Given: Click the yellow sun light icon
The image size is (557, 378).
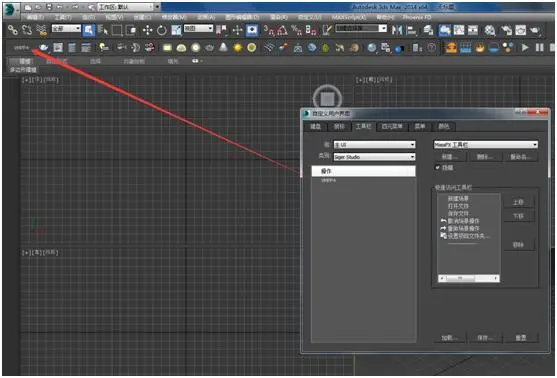Looking at the screenshot, I should point(237,47).
